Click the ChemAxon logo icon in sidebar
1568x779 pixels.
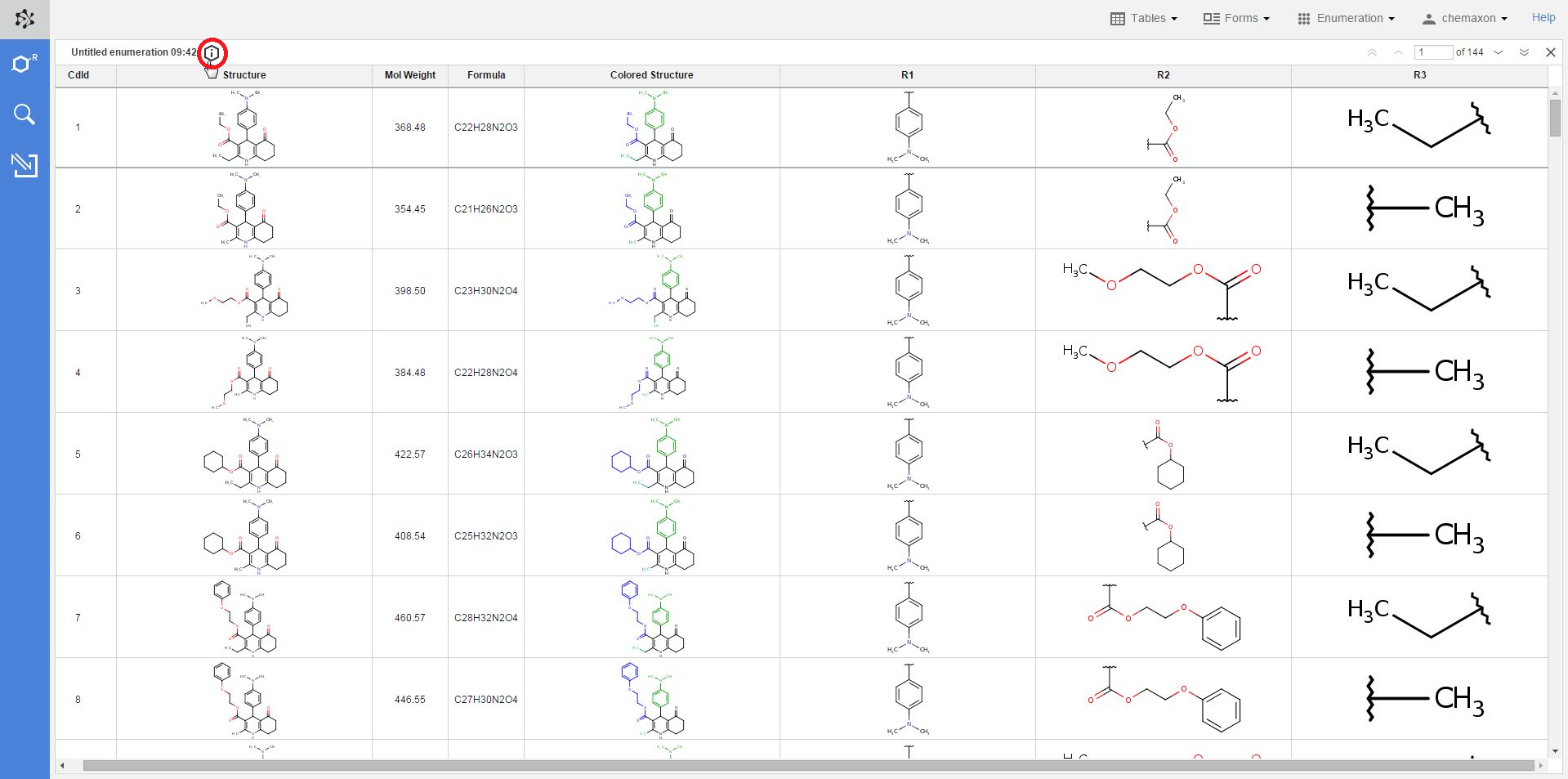click(25, 19)
